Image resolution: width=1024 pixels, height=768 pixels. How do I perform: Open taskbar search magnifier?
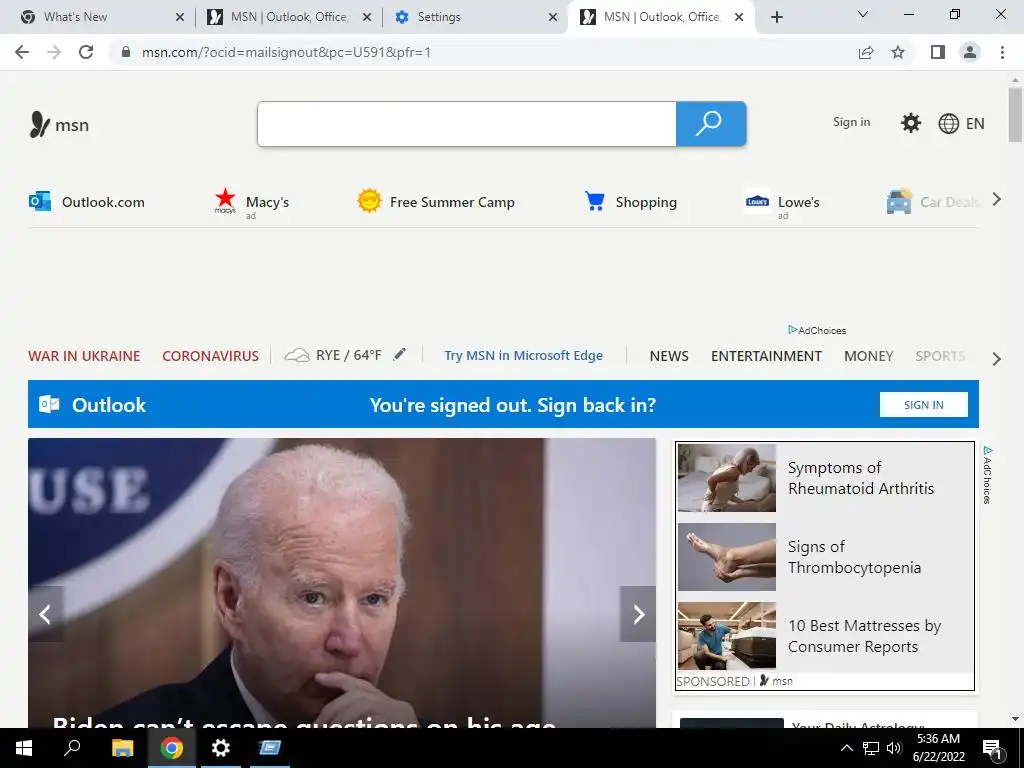pyautogui.click(x=72, y=747)
